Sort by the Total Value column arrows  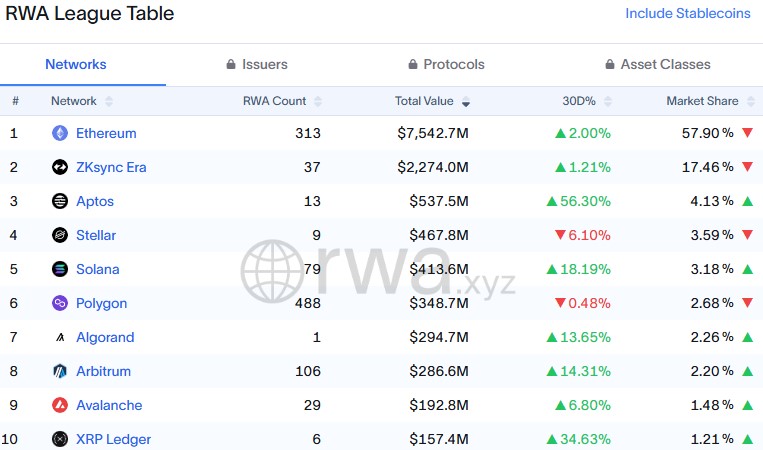[466, 101]
